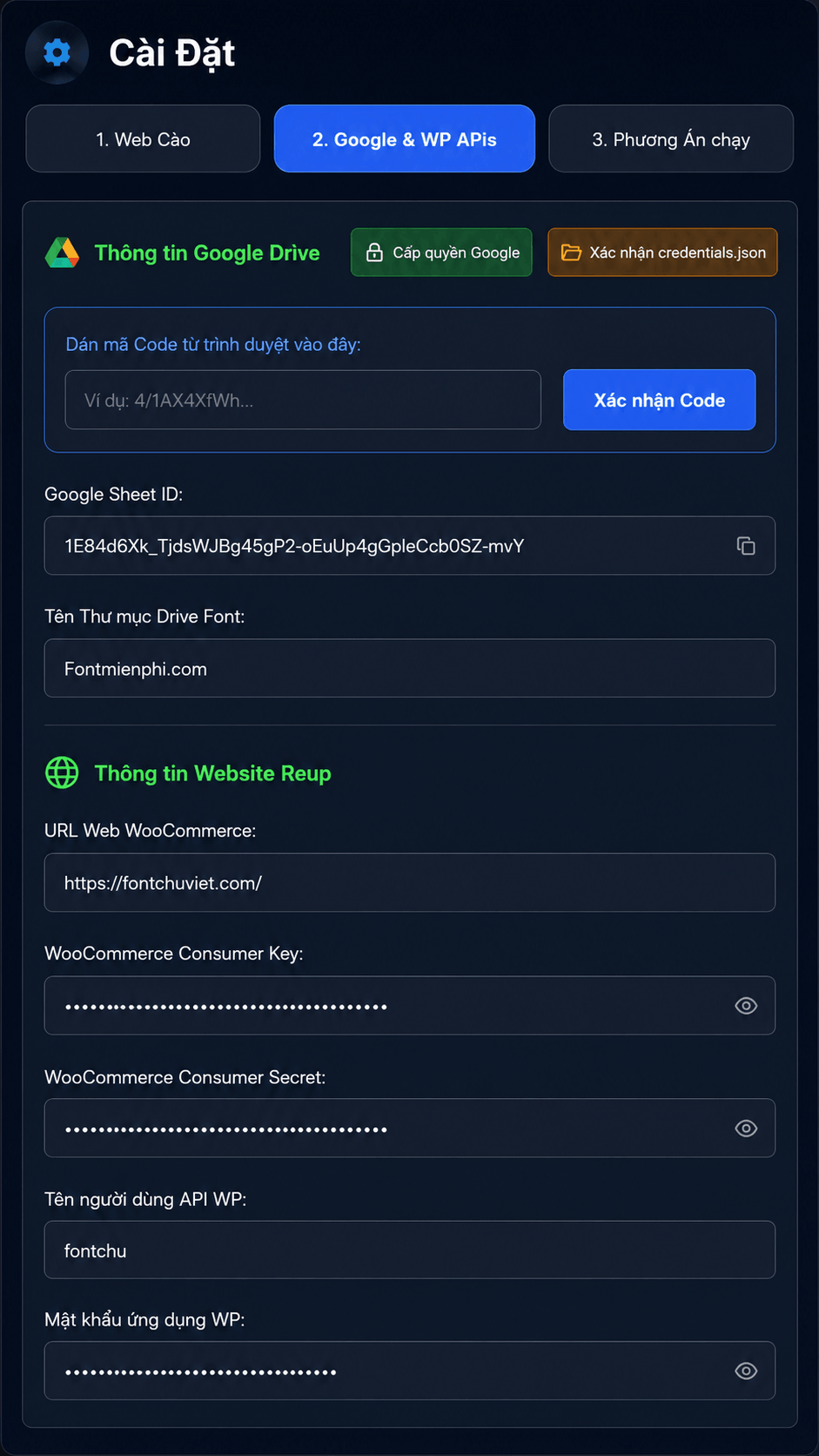This screenshot has width=819, height=1456.
Task: Click the settings gear icon beside Cài Đặt
Action: [x=57, y=53]
